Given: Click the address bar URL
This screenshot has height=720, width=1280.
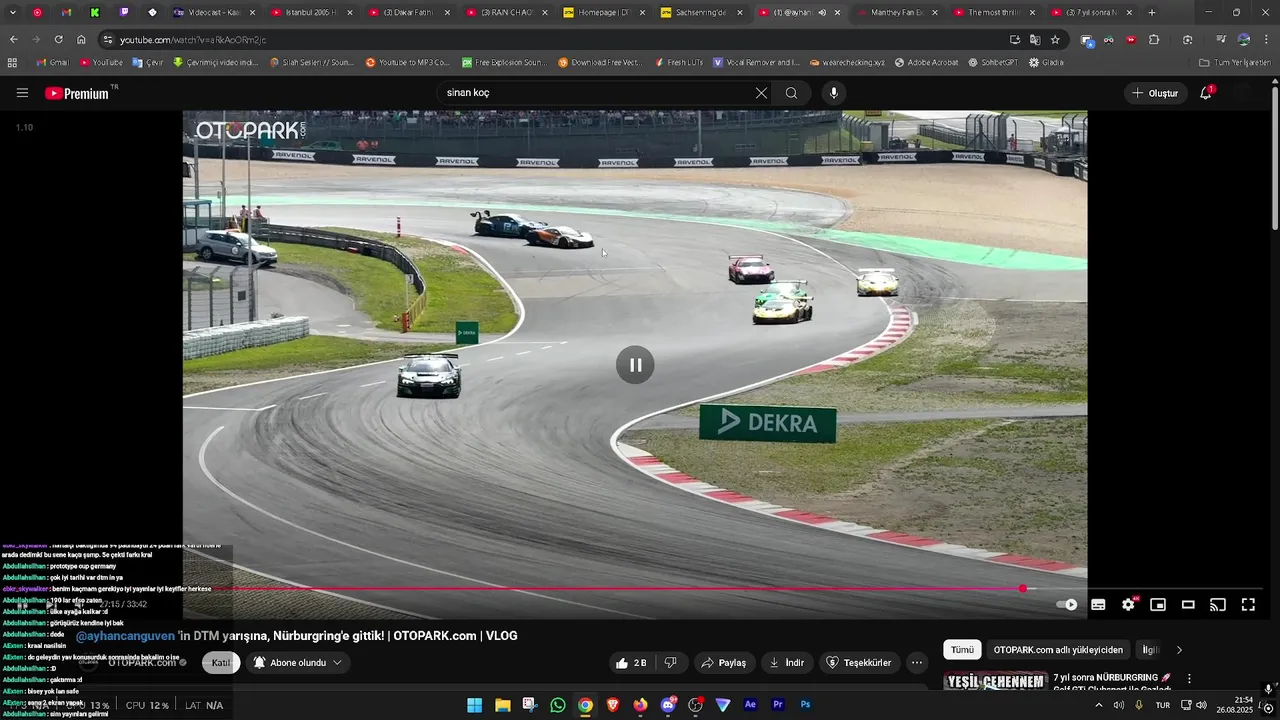Looking at the screenshot, I should (x=193, y=40).
